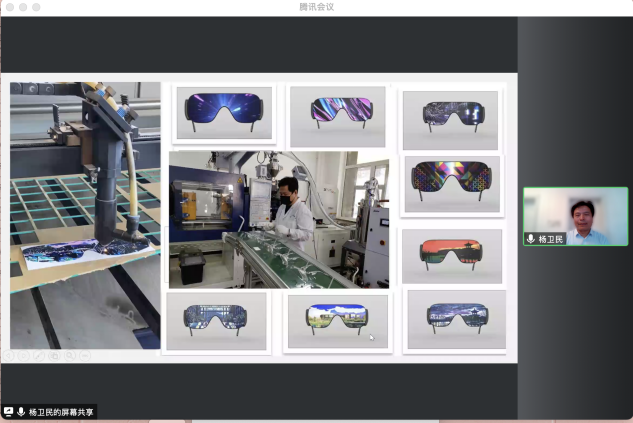
Task: Open the pen annotation tool in slideshow
Action: (x=39, y=356)
